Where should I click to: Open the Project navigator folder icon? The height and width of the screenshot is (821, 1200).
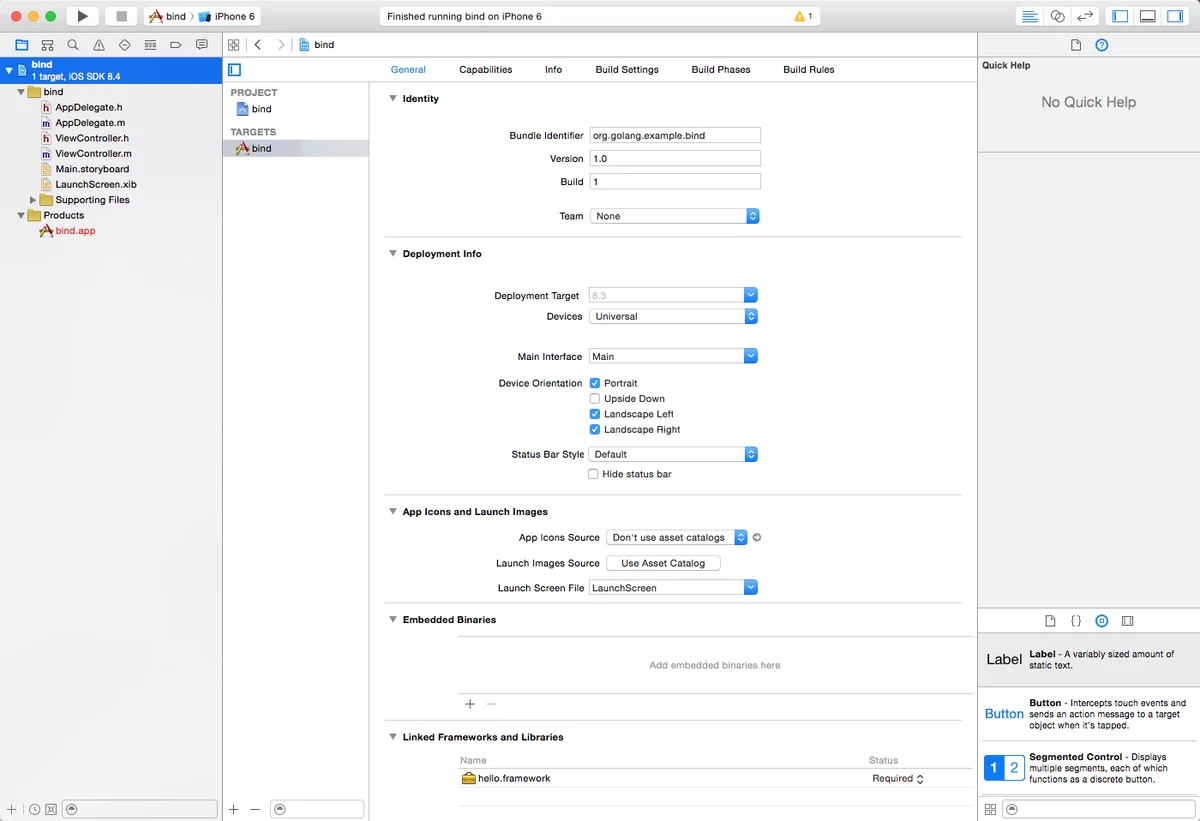point(21,45)
